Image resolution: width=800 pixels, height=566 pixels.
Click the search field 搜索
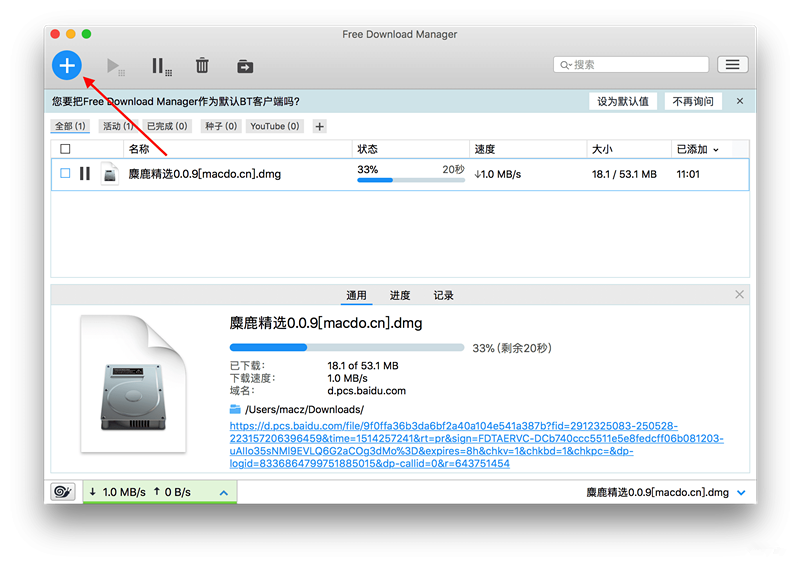[x=631, y=65]
